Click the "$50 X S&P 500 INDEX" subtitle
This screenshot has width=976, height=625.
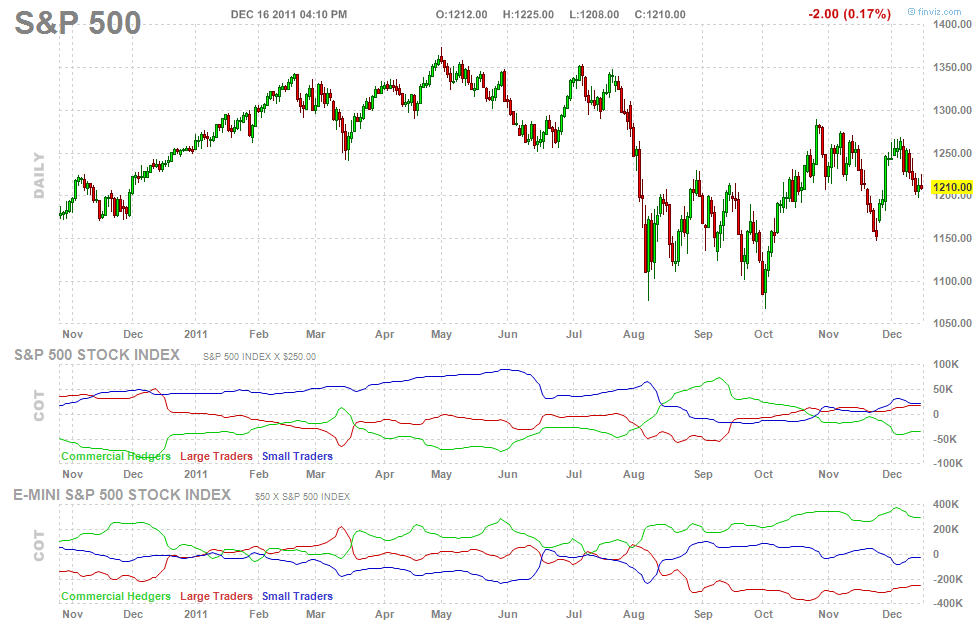[x=303, y=497]
